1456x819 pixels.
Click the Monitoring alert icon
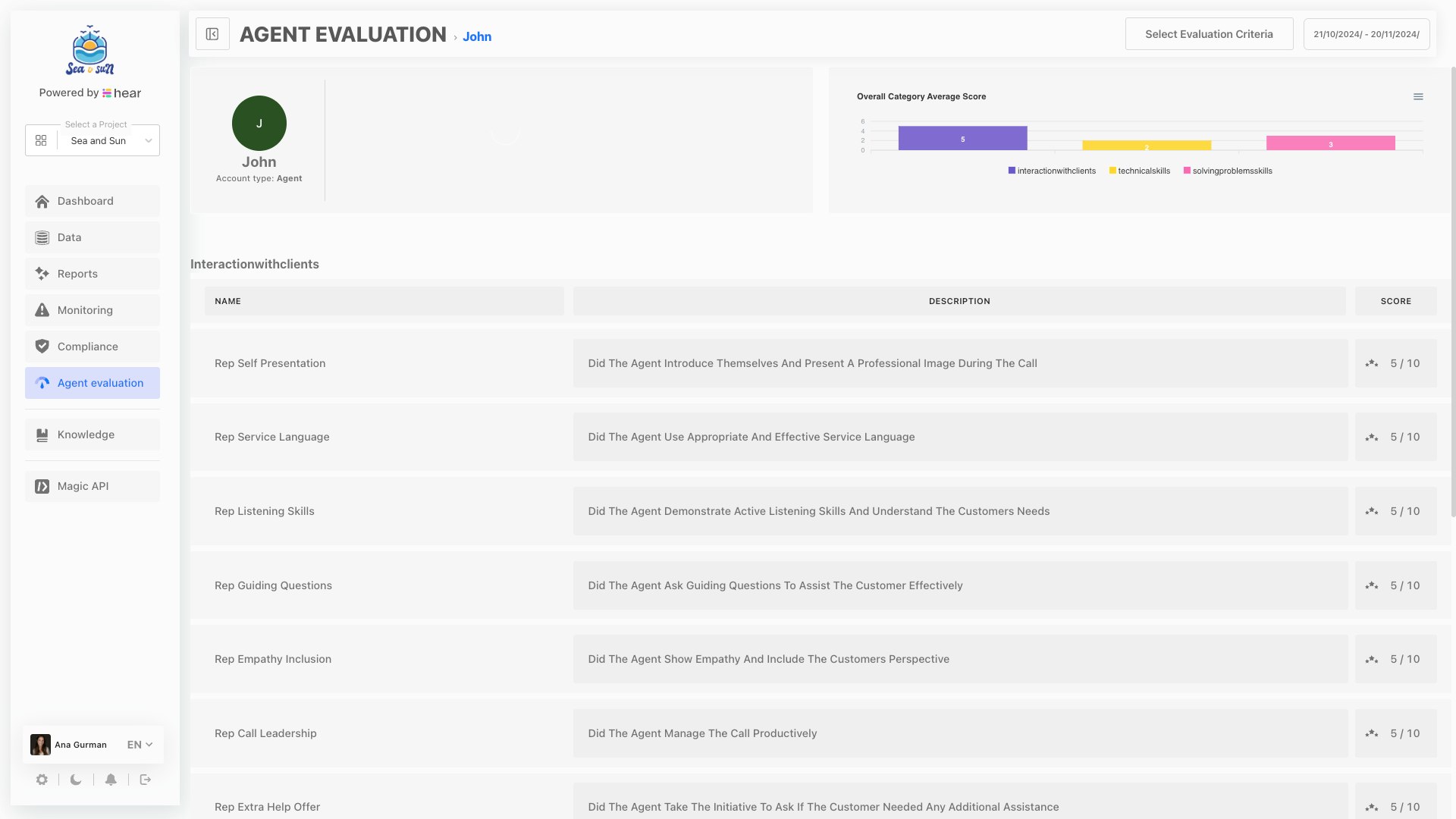(x=42, y=310)
